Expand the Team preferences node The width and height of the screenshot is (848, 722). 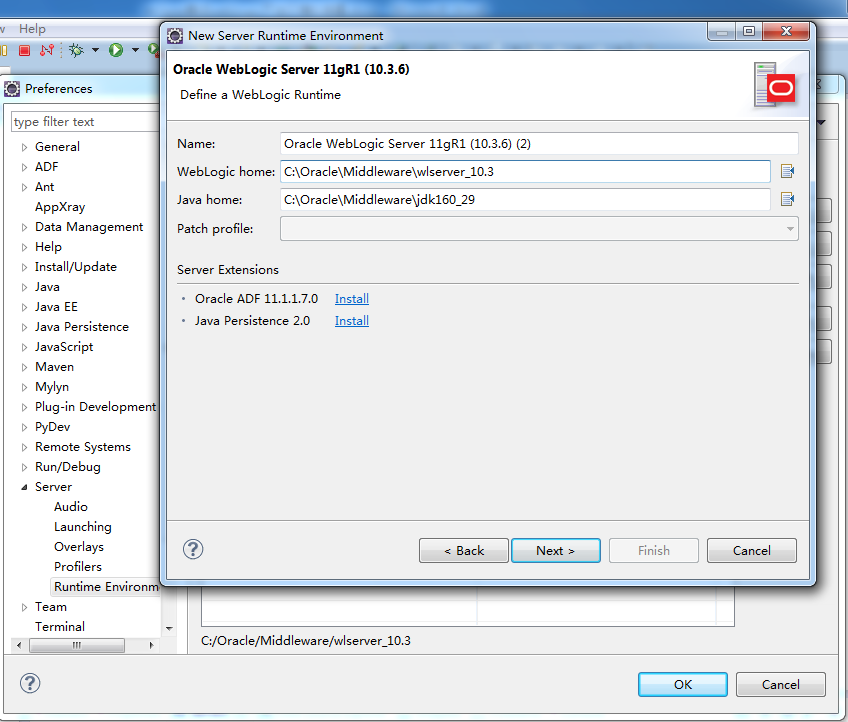pyautogui.click(x=24, y=607)
